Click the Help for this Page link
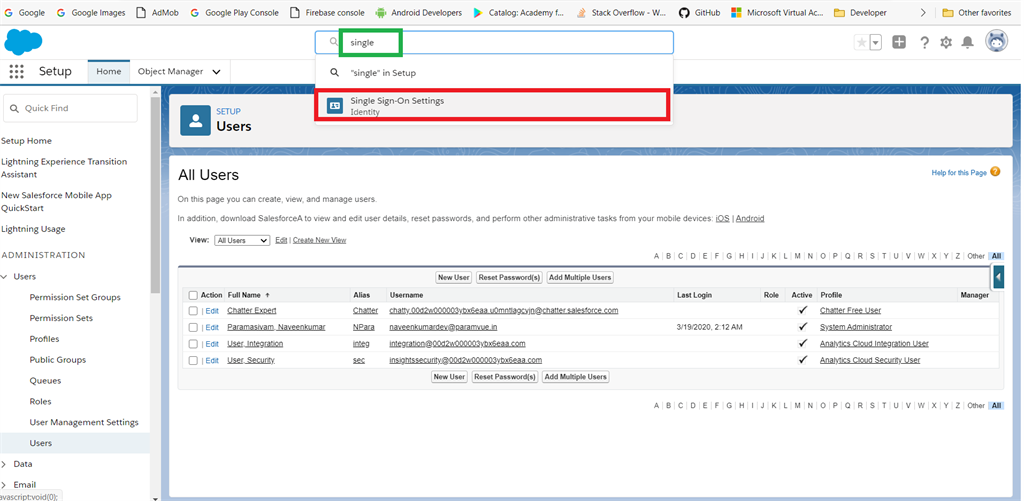The width and height of the screenshot is (1024, 501). tap(959, 173)
